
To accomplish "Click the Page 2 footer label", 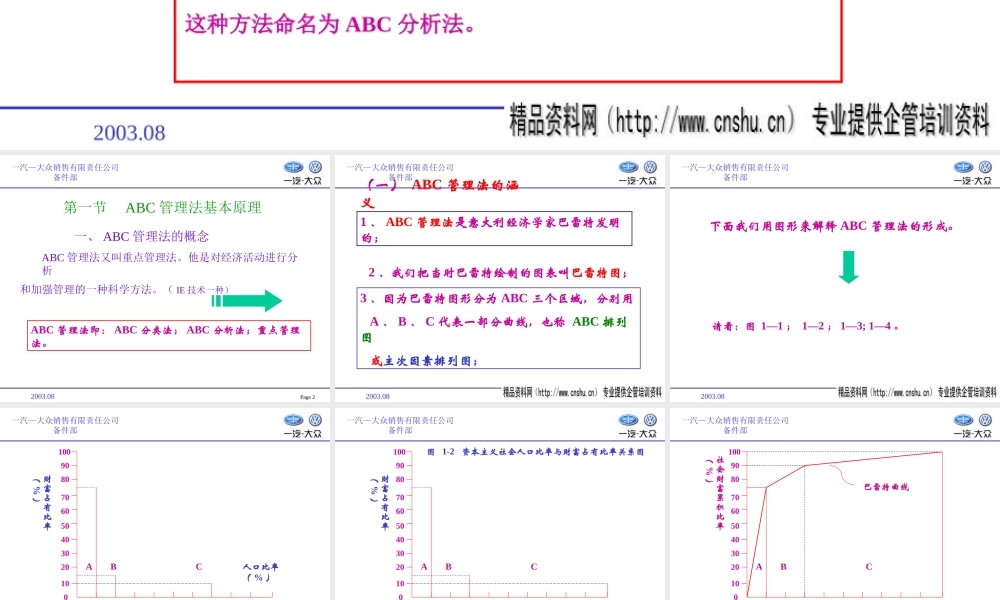I will (307, 397).
